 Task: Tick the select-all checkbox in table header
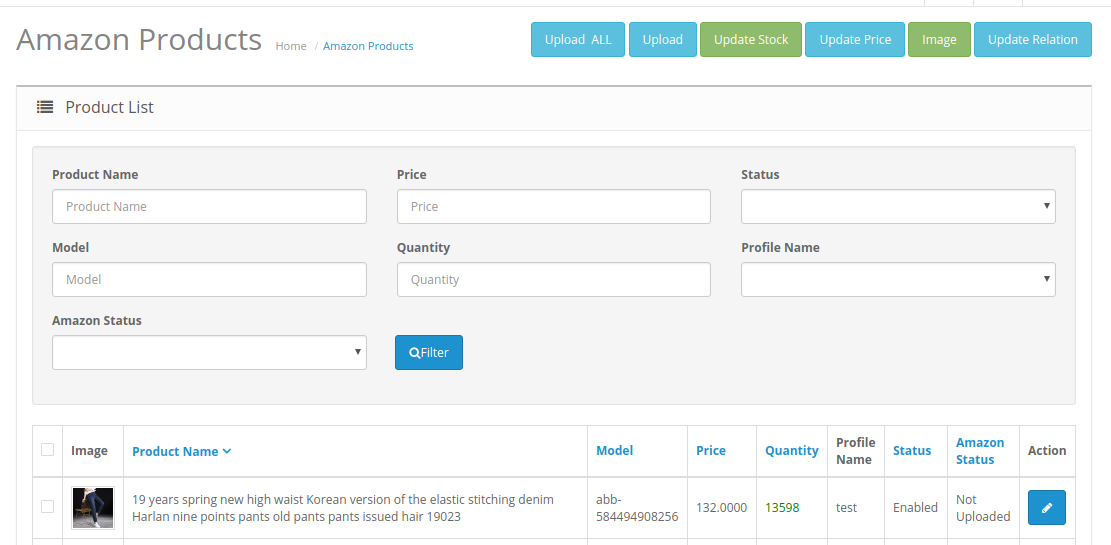pos(47,450)
